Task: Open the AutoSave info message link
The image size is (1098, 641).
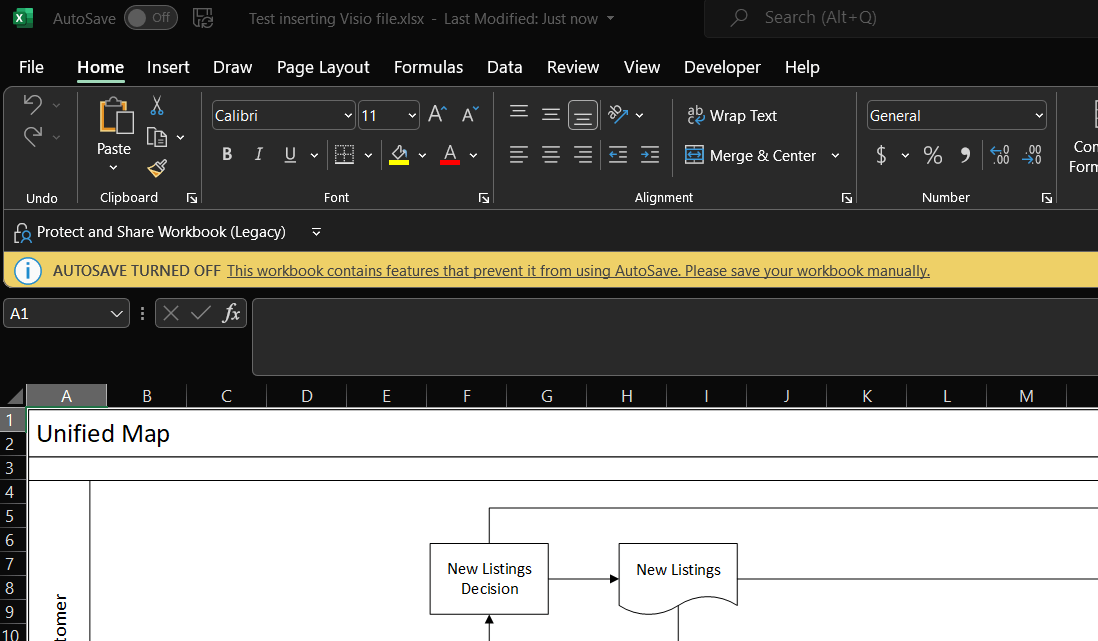Action: (578, 271)
